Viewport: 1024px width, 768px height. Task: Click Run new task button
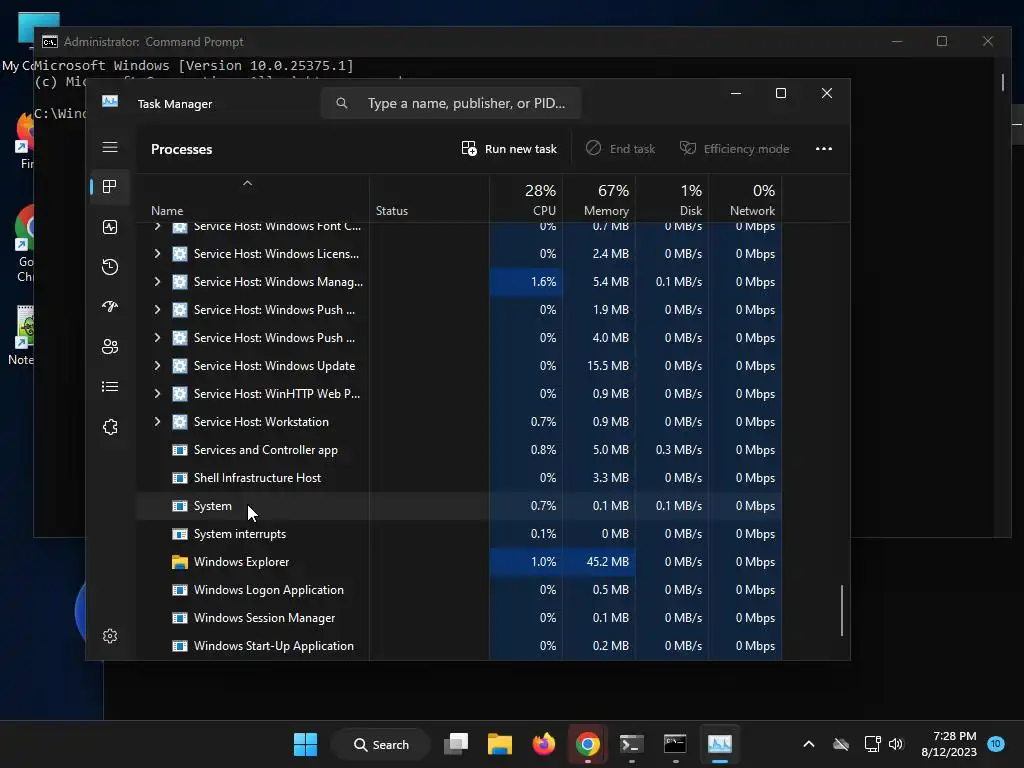509,149
